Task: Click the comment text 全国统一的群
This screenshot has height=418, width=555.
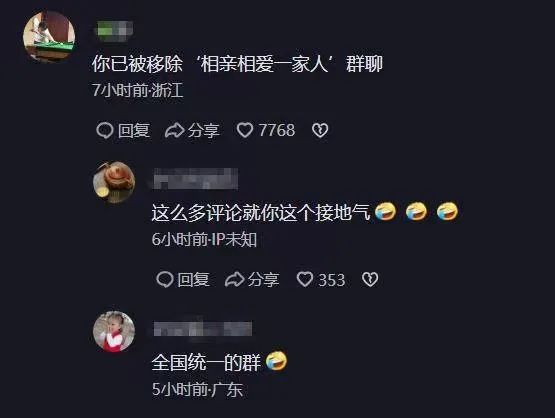Action: pyautogui.click(x=206, y=362)
